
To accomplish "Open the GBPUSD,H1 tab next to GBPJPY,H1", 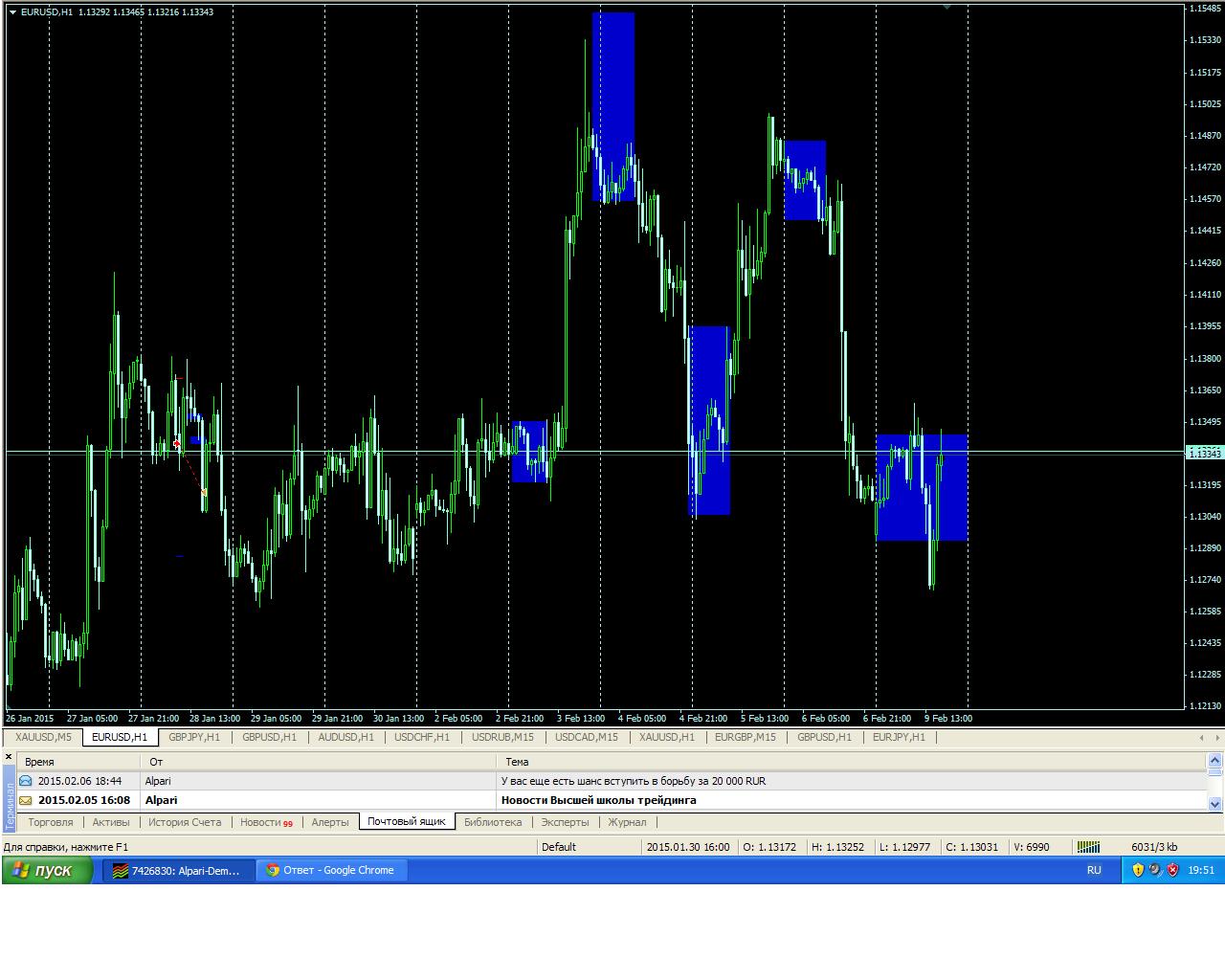I will 269,737.
